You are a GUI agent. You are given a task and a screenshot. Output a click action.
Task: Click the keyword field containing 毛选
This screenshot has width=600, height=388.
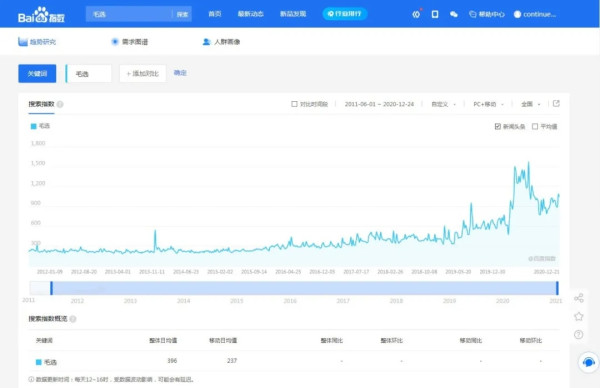89,73
